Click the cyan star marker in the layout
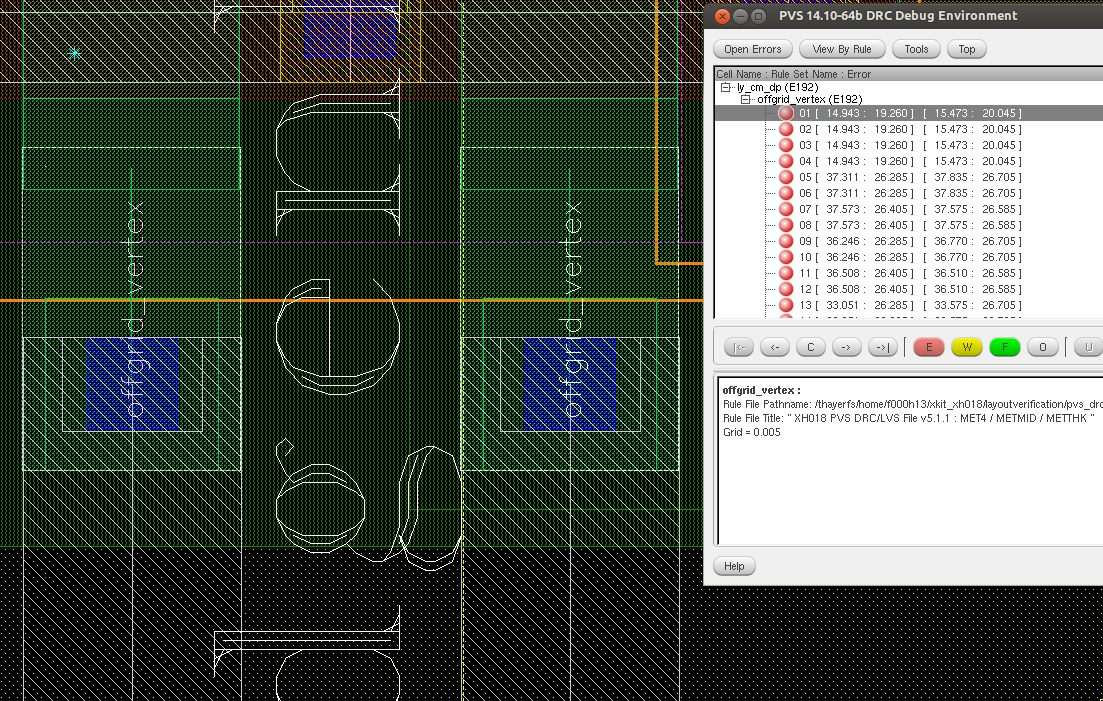Screen dimensions: 1103x701 pos(75,53)
